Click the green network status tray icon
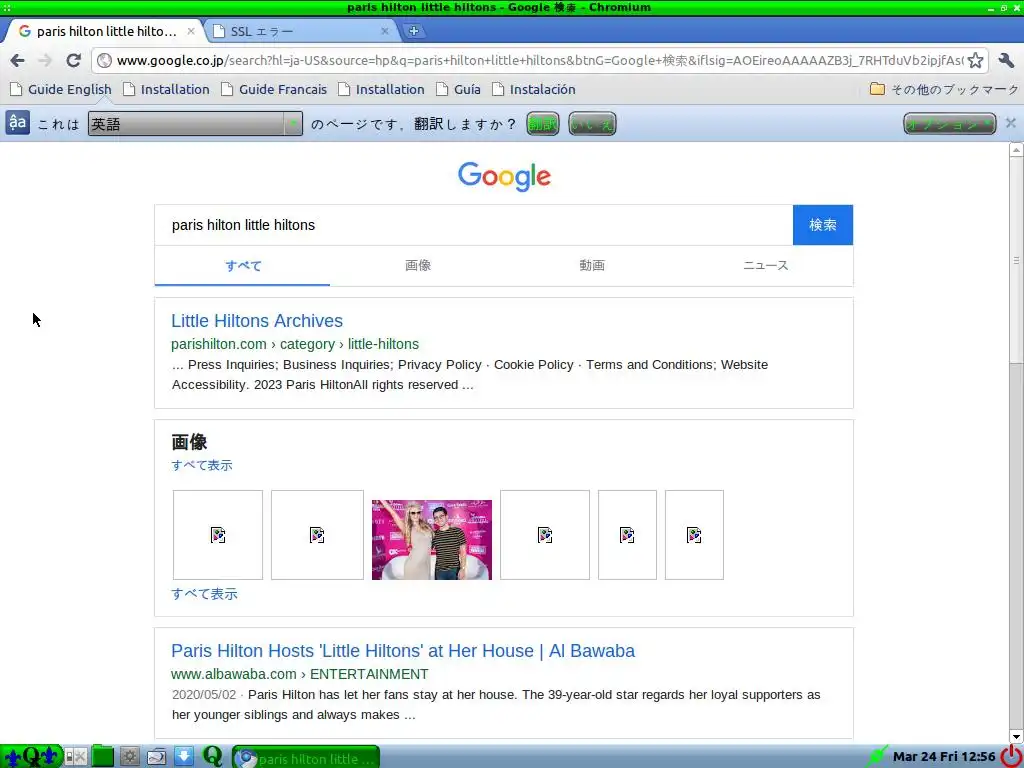 (876, 756)
